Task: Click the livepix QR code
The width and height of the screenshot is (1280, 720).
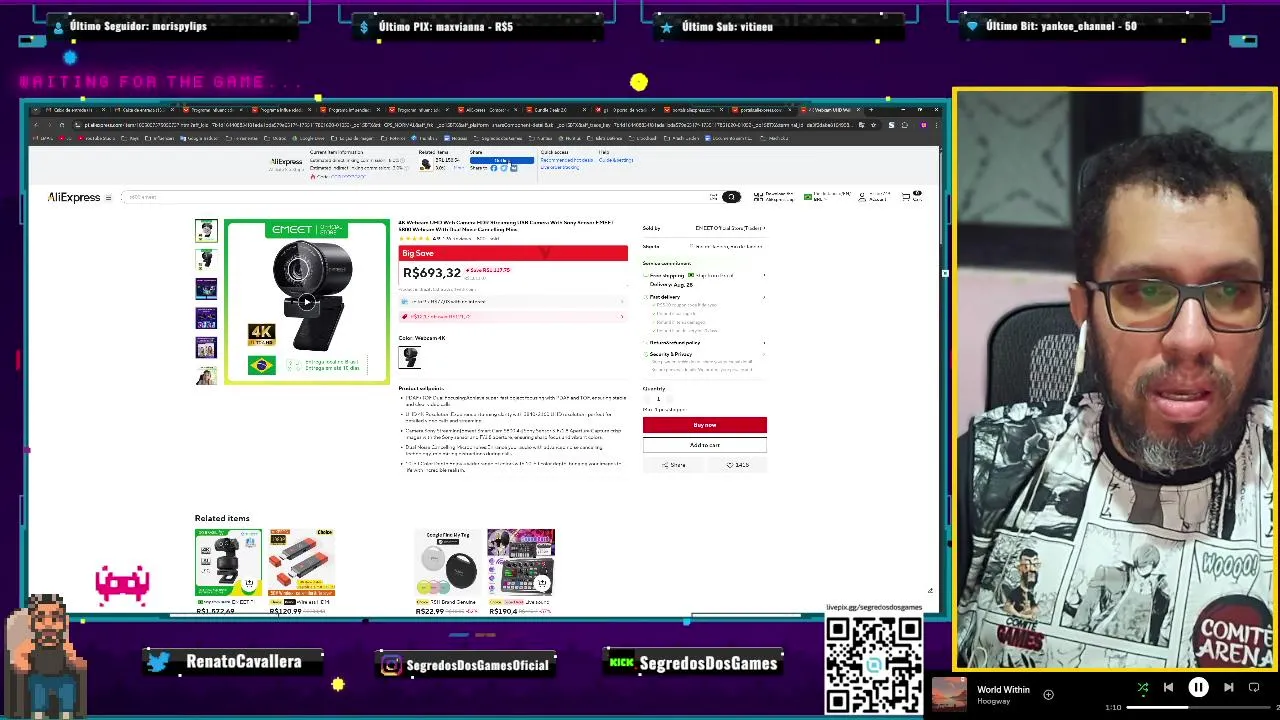Action: point(874,665)
